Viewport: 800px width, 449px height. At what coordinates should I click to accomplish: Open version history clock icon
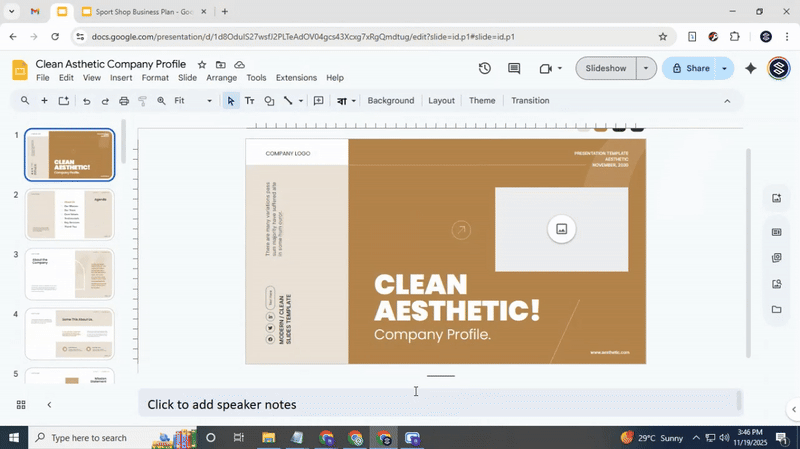coord(485,69)
